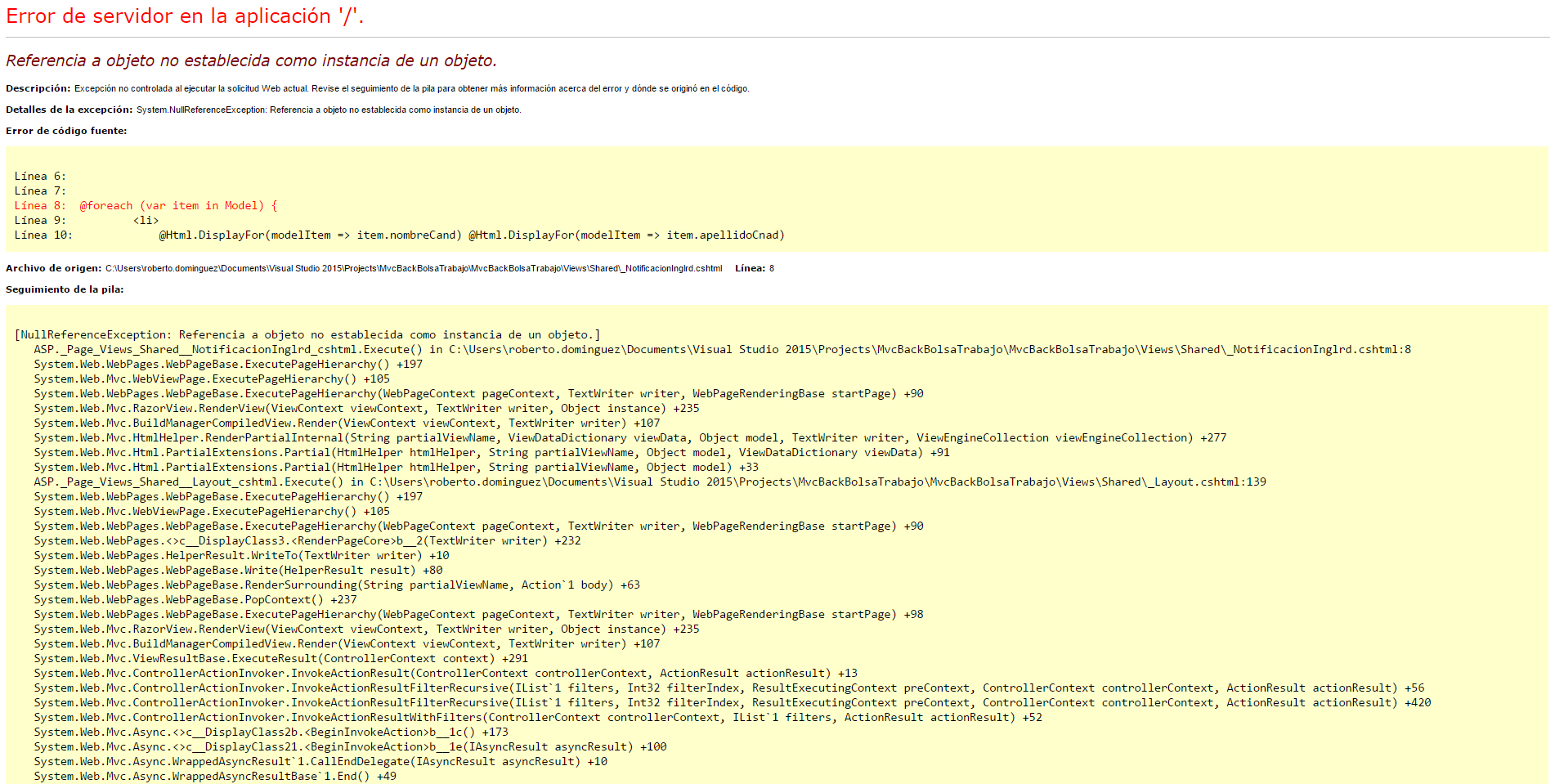Click the "PartialExtensions.Partial ... +91" stack line
Image resolution: width=1555 pixels, height=784 pixels.
pos(491,453)
